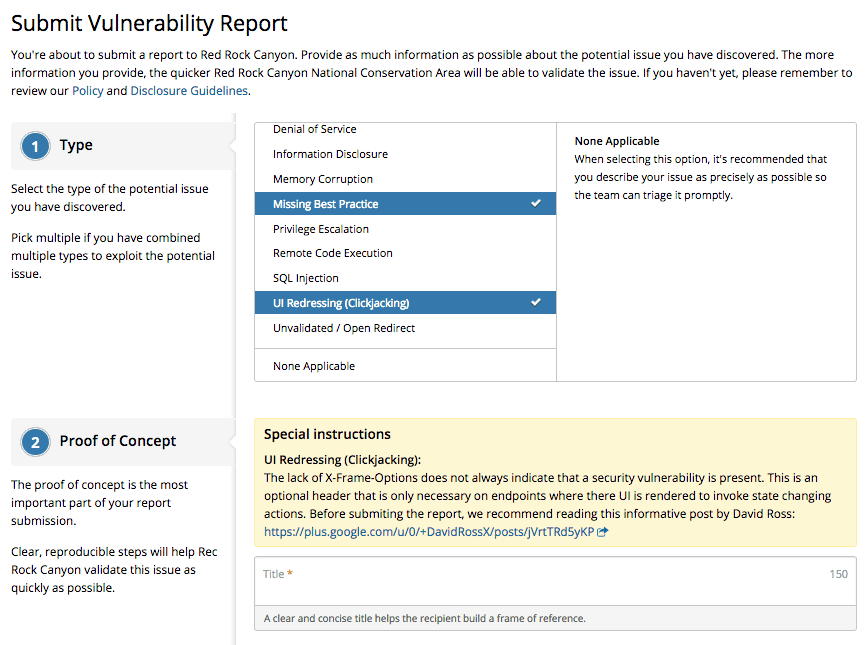Click the Submit Vulnerability Report heading
Image resolution: width=868 pixels, height=645 pixels.
pyautogui.click(x=149, y=23)
